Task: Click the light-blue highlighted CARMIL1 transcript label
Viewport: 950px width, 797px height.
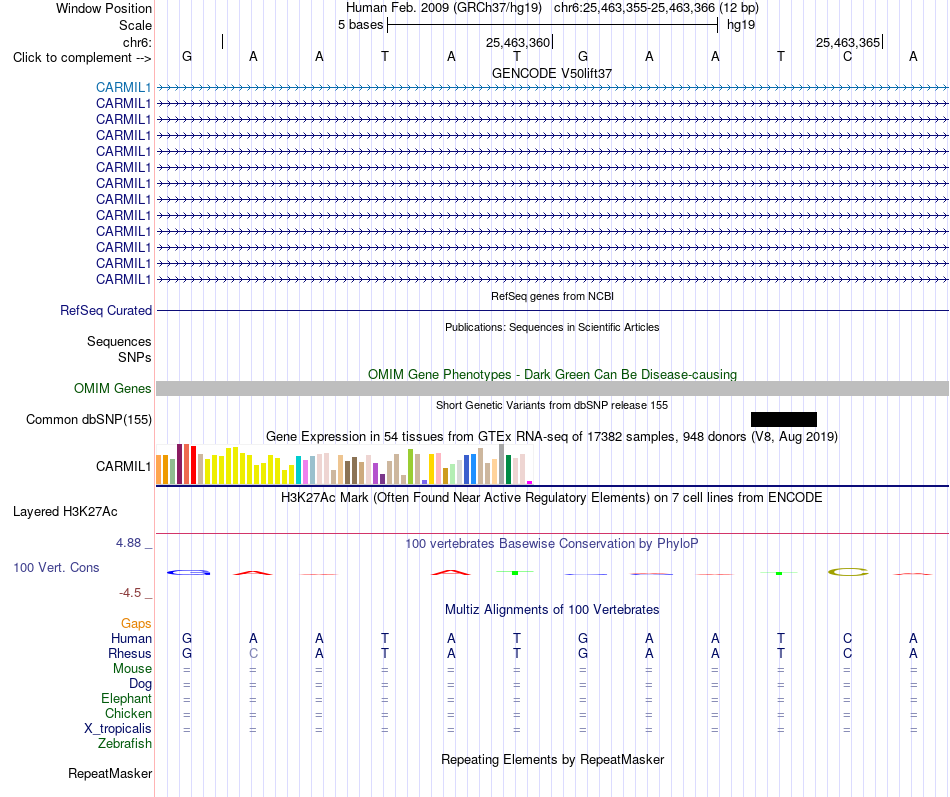Action: click(123, 87)
